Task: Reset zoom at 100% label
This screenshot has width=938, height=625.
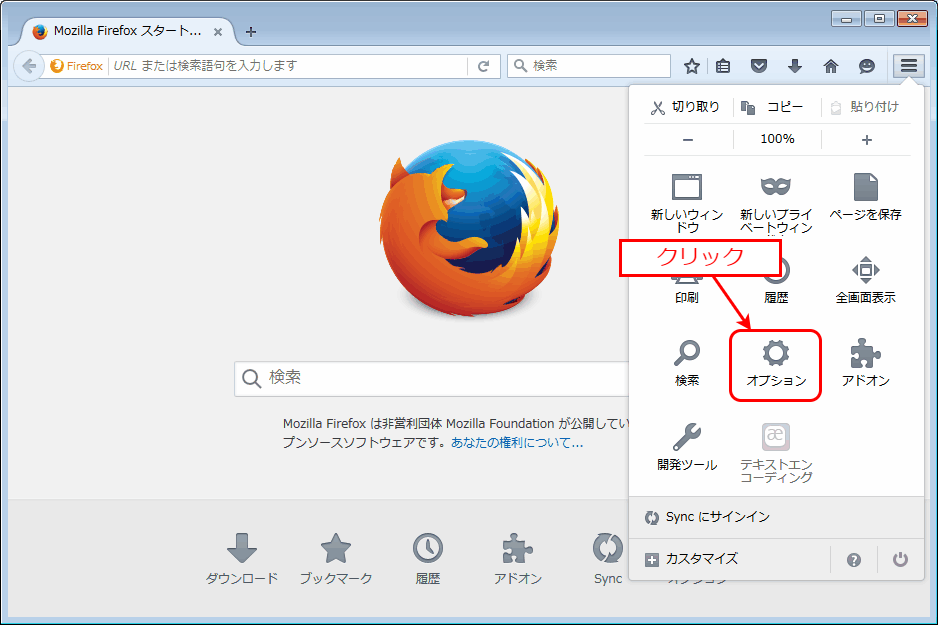Action: 777,139
